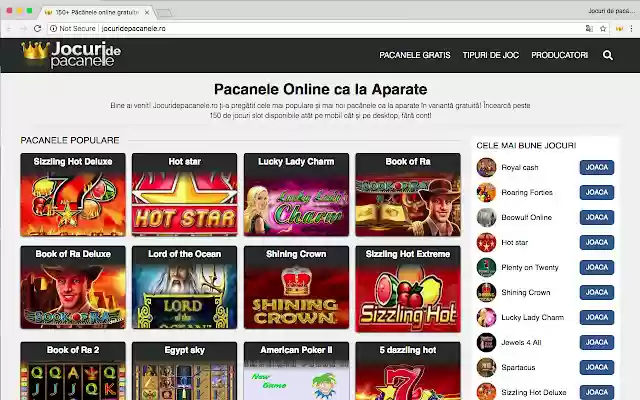Open the Sizzling Hot Extreme game card
Viewport: 640px width, 400px height.
click(408, 289)
